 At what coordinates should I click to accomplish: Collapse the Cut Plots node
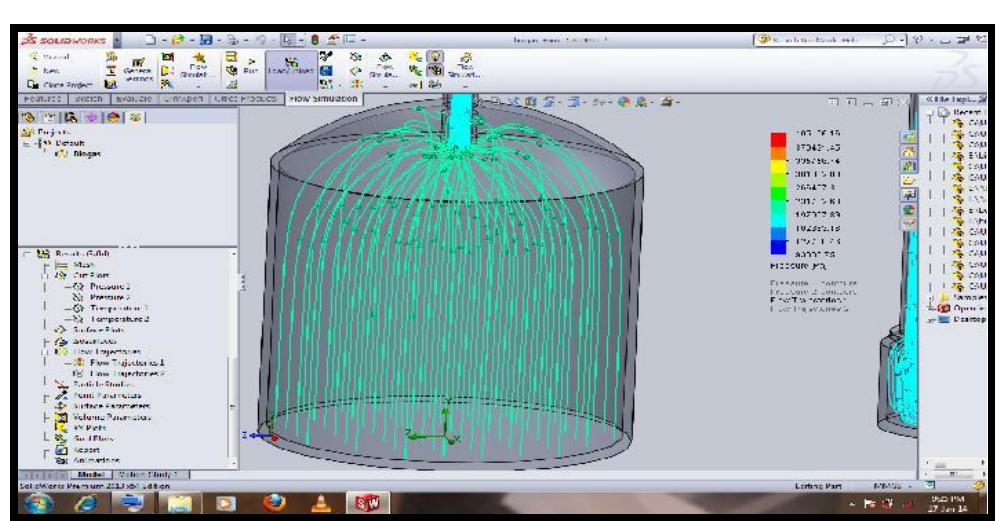46,275
